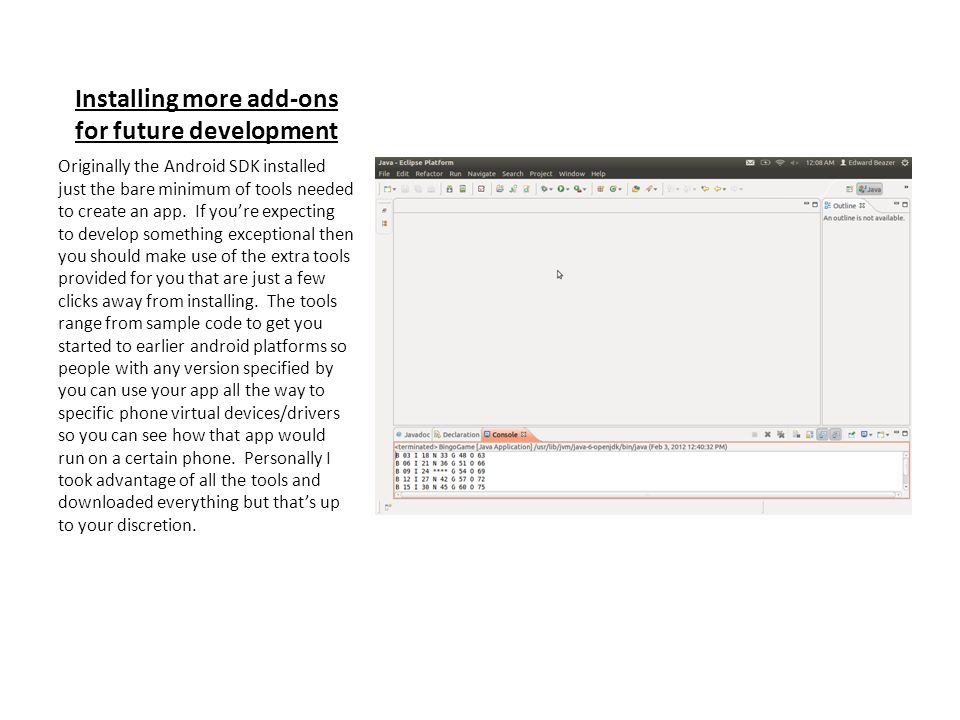Open the Edward Beazer user menu

[x=868, y=163]
